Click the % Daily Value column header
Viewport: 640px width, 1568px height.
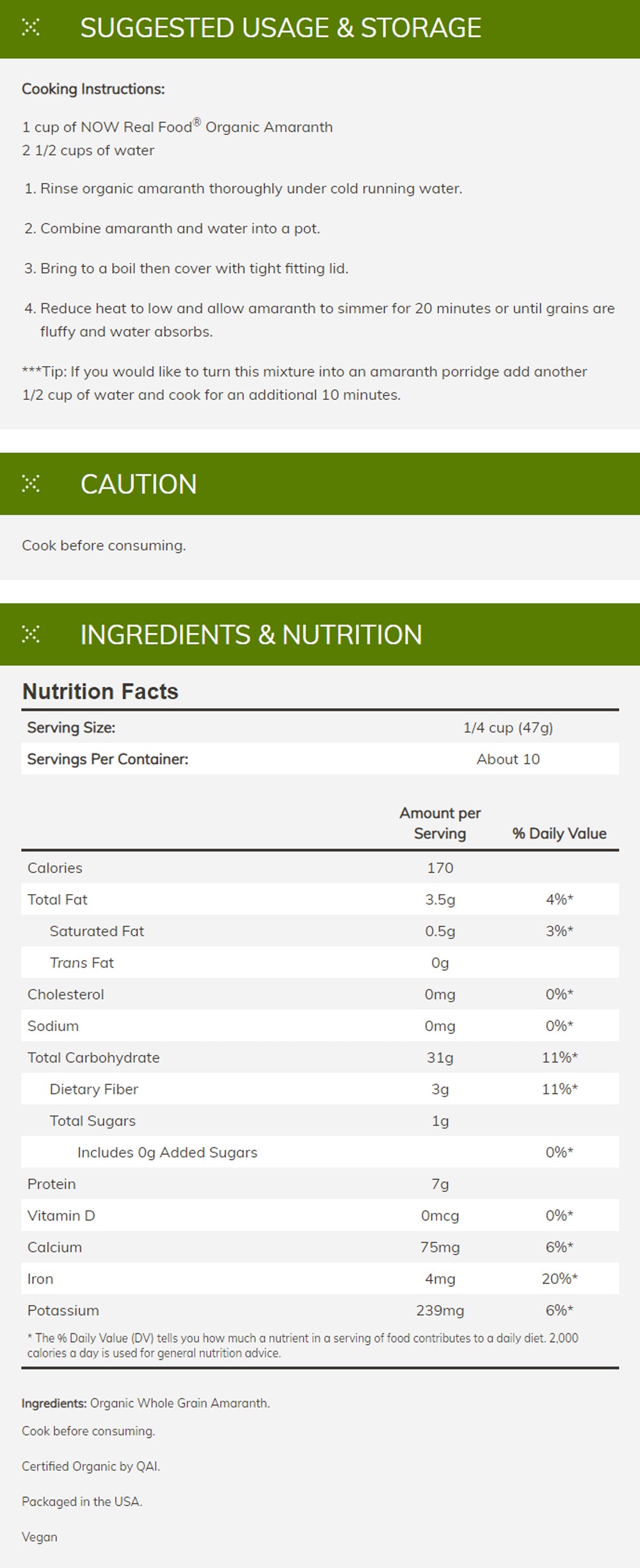pyautogui.click(x=559, y=833)
